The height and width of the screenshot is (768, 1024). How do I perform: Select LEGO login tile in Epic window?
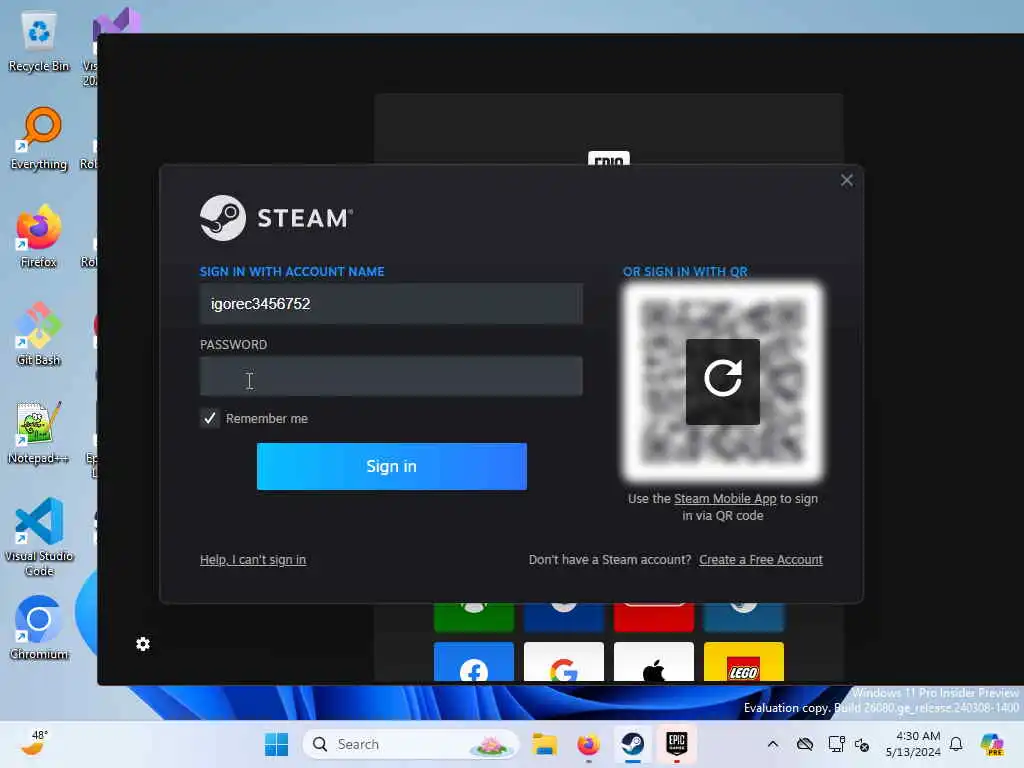click(743, 662)
